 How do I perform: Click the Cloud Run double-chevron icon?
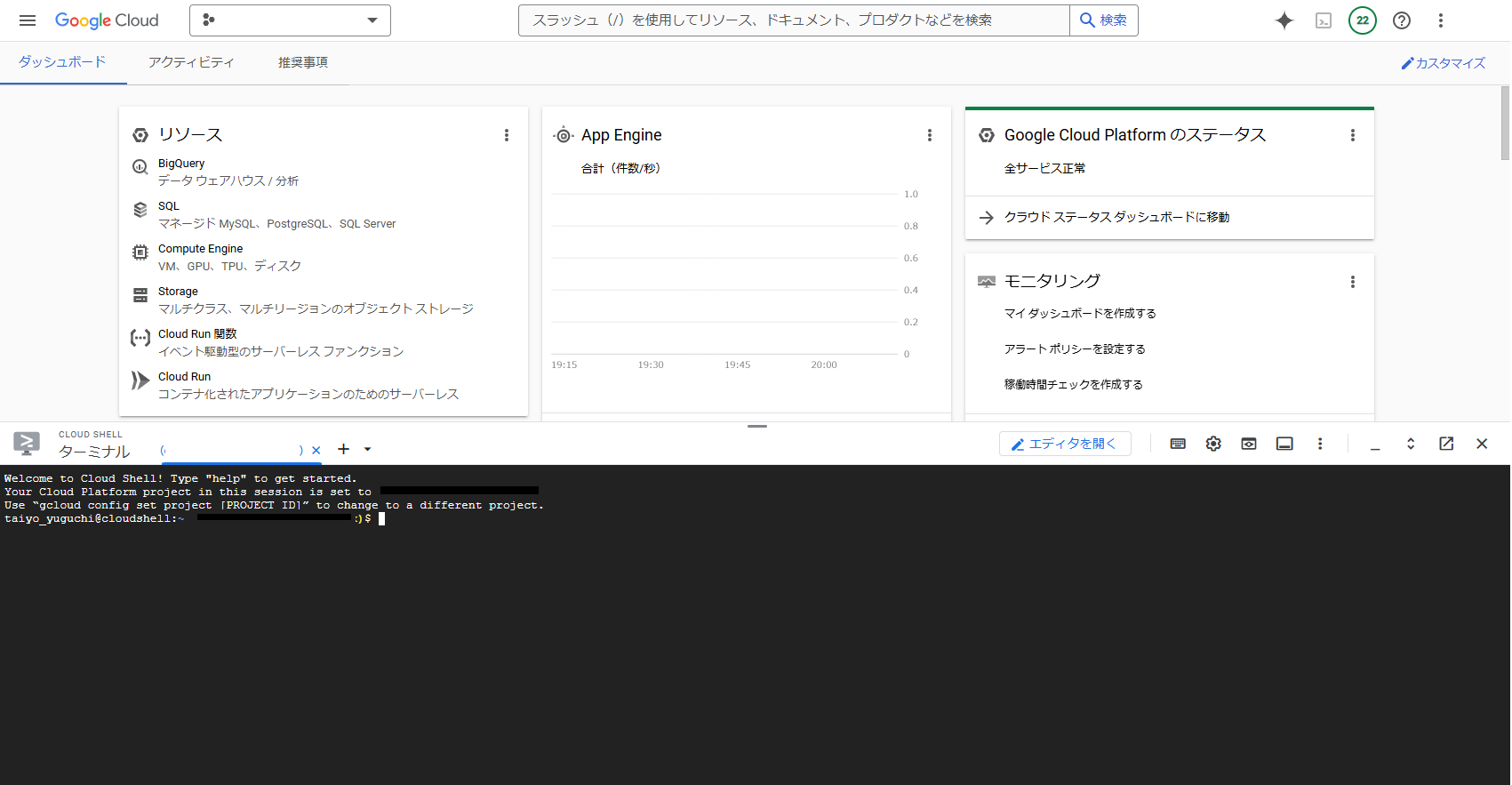tap(140, 380)
